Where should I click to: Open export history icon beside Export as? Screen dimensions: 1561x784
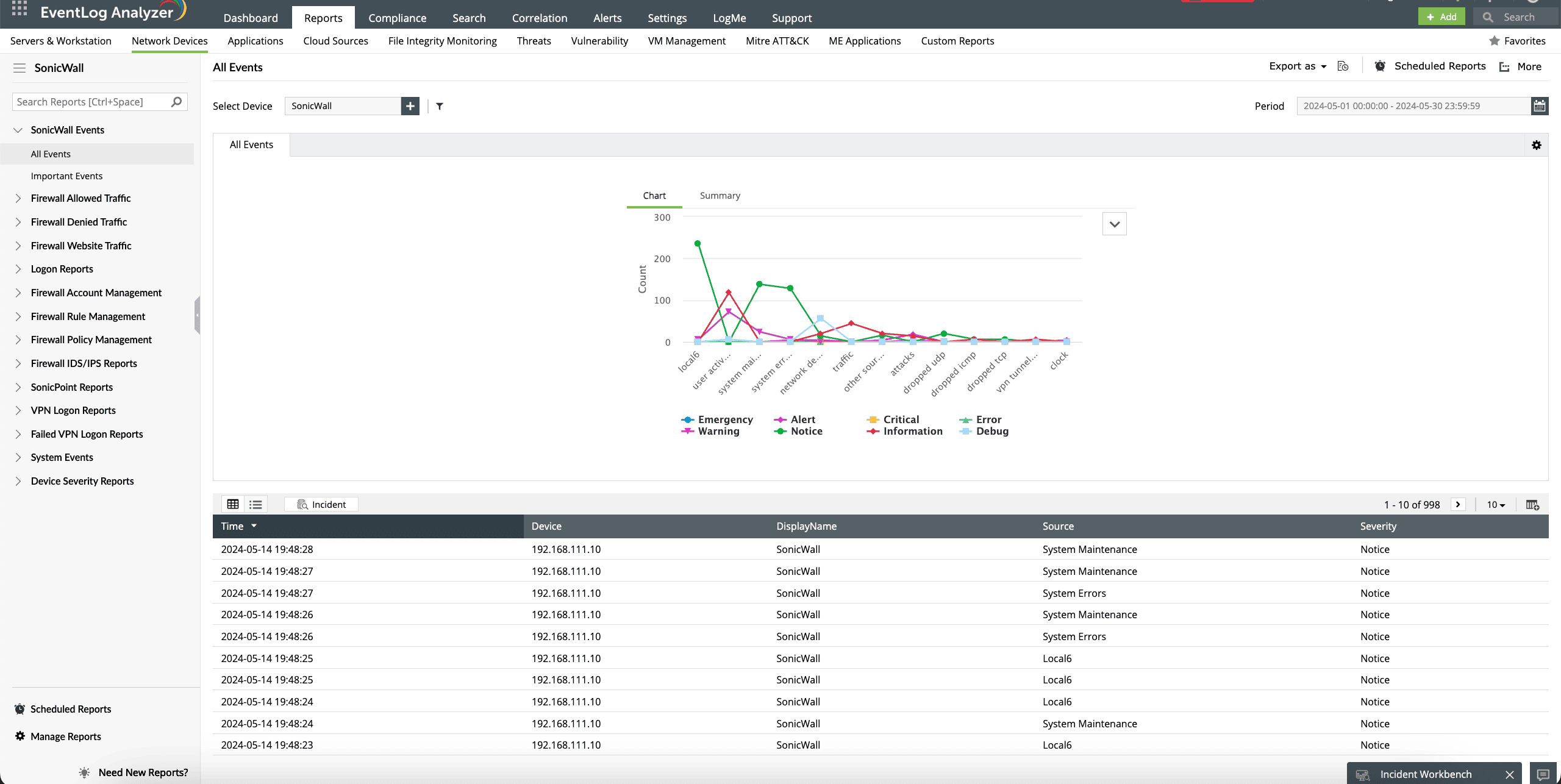(x=1343, y=66)
